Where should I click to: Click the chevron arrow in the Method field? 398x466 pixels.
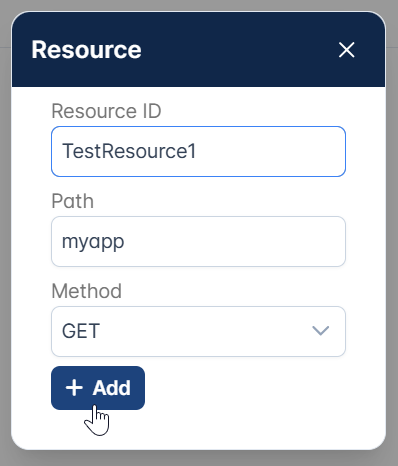(321, 331)
